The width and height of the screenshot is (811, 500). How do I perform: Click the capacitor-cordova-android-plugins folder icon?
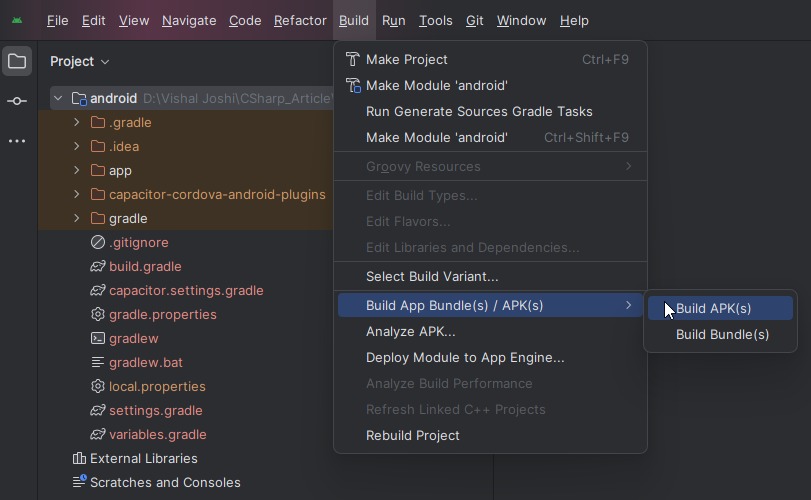(98, 194)
